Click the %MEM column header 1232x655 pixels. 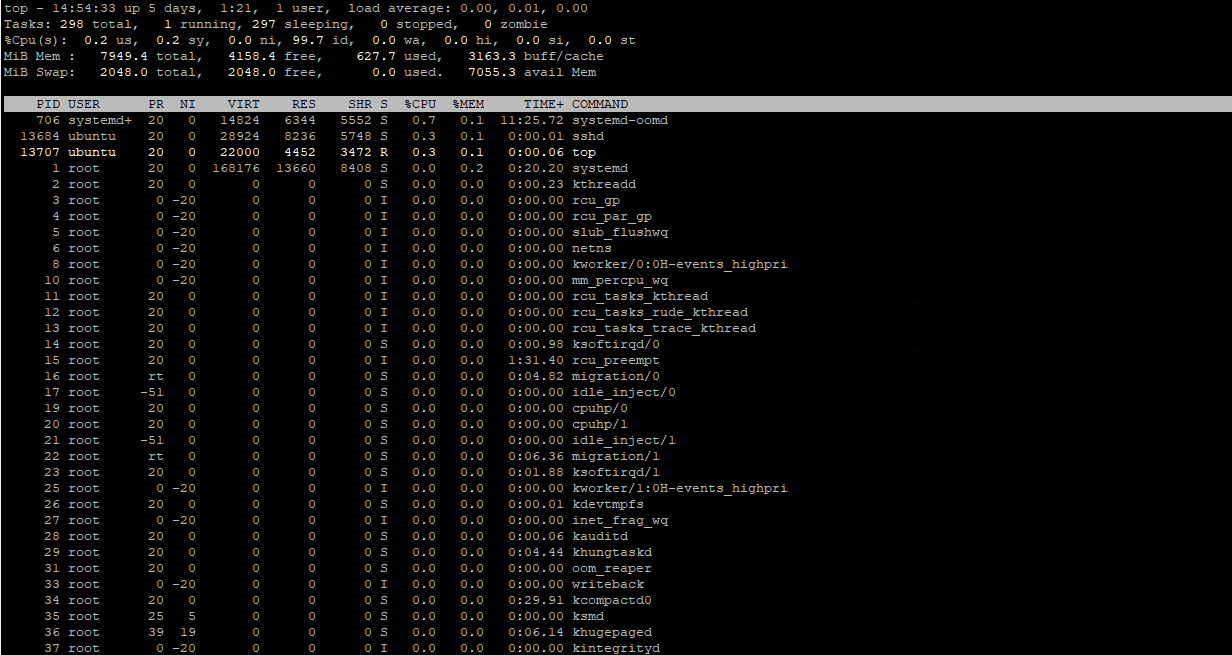coord(468,104)
